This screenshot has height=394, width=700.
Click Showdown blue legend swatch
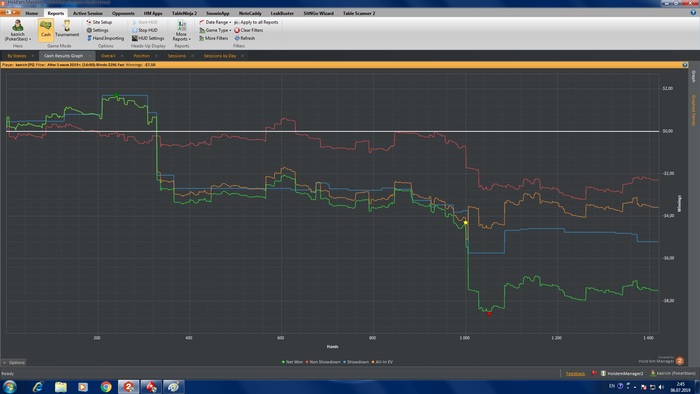pyautogui.click(x=345, y=362)
